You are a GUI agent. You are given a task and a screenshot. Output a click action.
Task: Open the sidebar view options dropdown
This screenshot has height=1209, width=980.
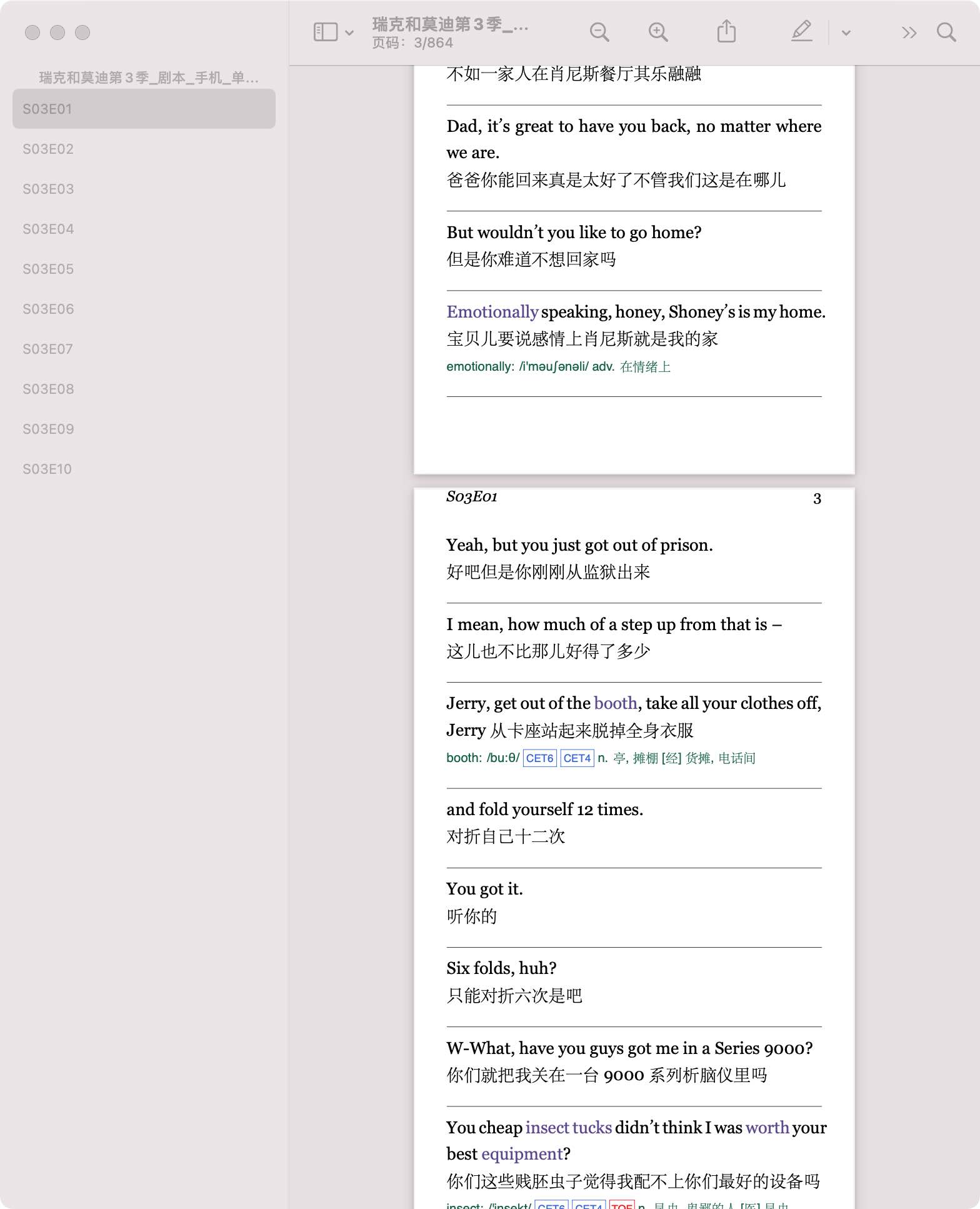[x=349, y=33]
